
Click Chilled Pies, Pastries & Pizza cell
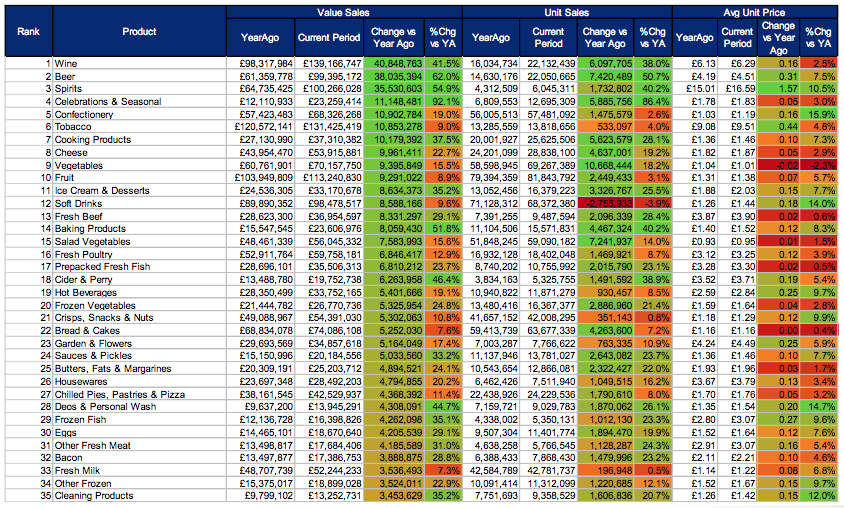click(x=139, y=394)
